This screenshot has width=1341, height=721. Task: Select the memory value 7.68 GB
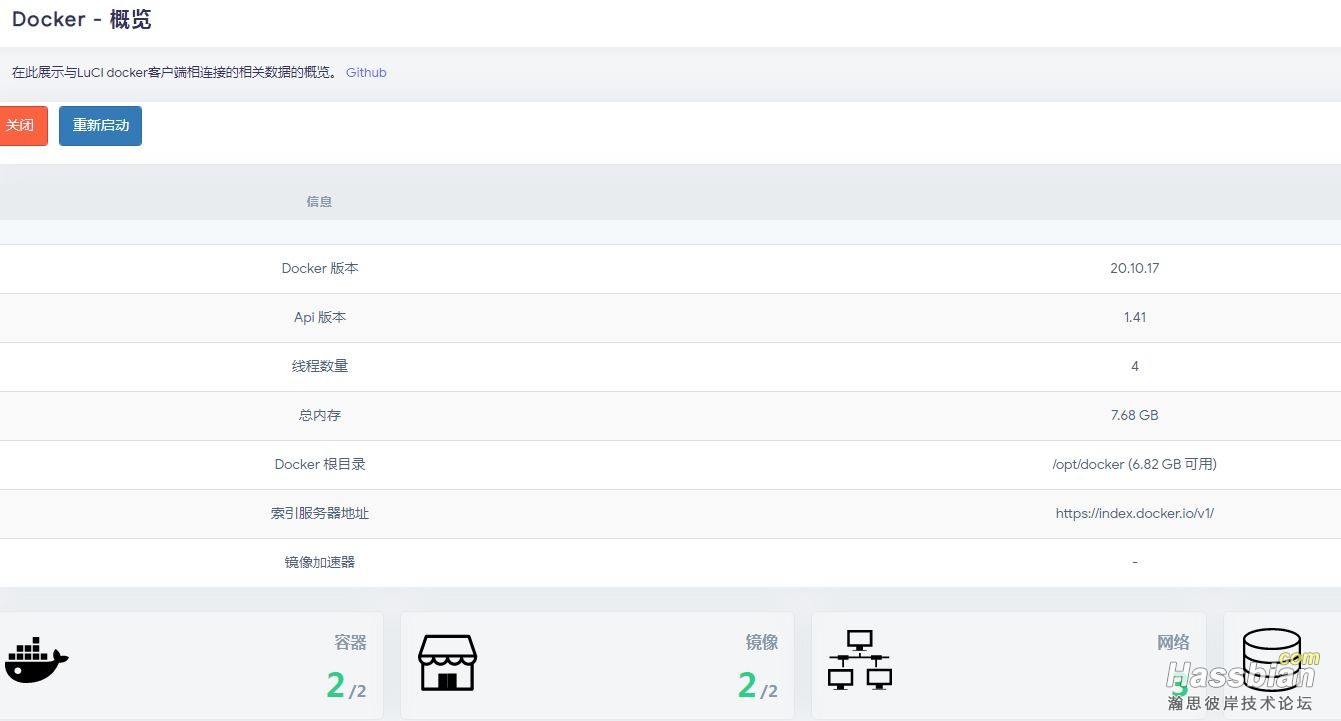[1135, 416]
